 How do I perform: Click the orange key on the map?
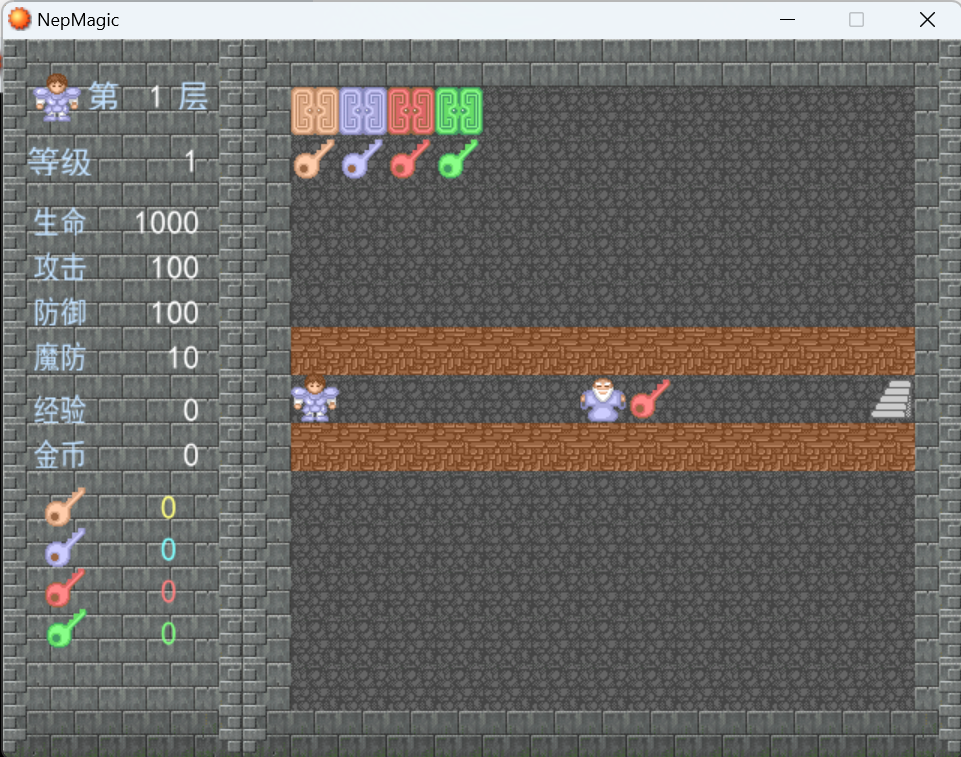coord(314,159)
